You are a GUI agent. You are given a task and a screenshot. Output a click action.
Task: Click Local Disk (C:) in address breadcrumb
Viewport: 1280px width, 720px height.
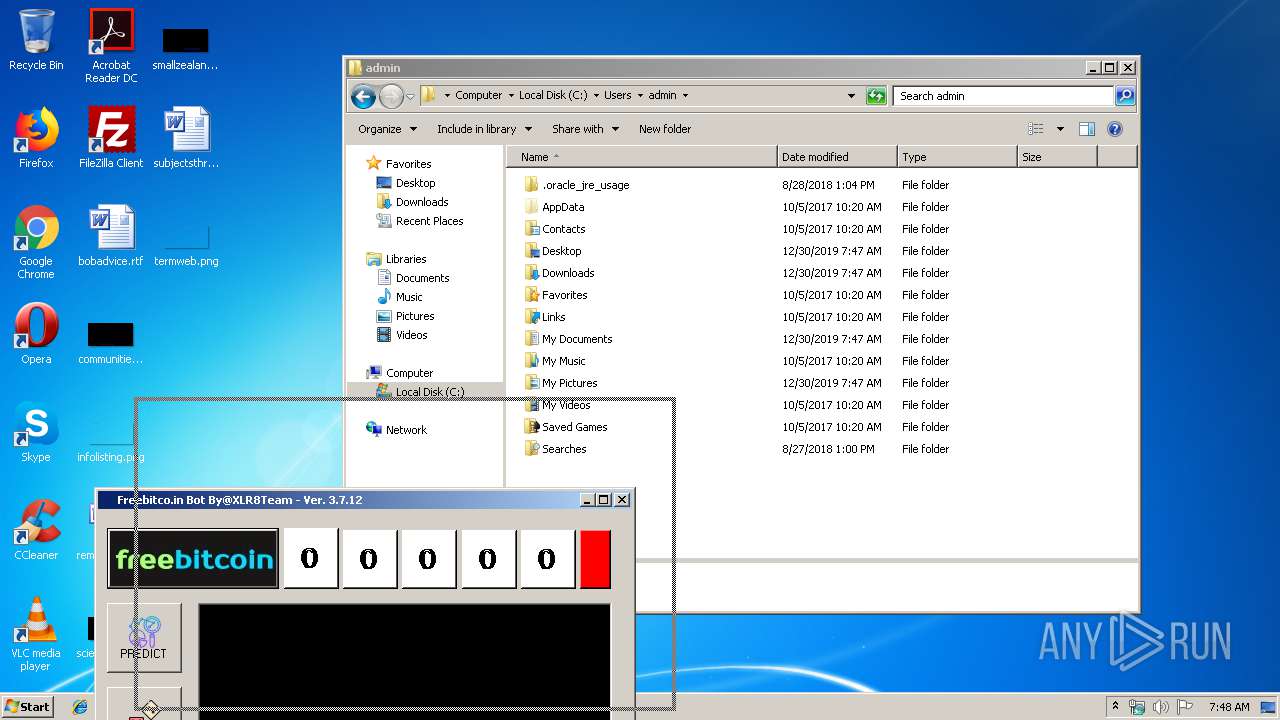coord(553,96)
